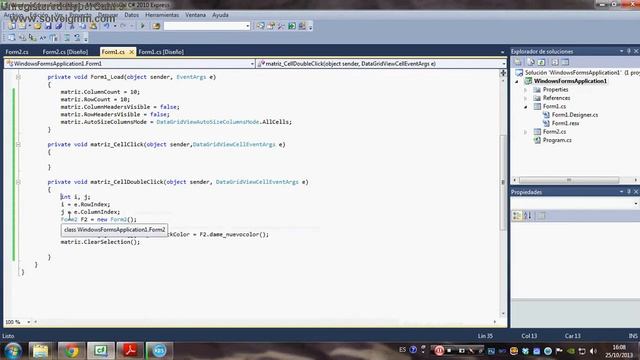Click the Save All icon
The width and height of the screenshot is (640, 360).
[58, 26]
